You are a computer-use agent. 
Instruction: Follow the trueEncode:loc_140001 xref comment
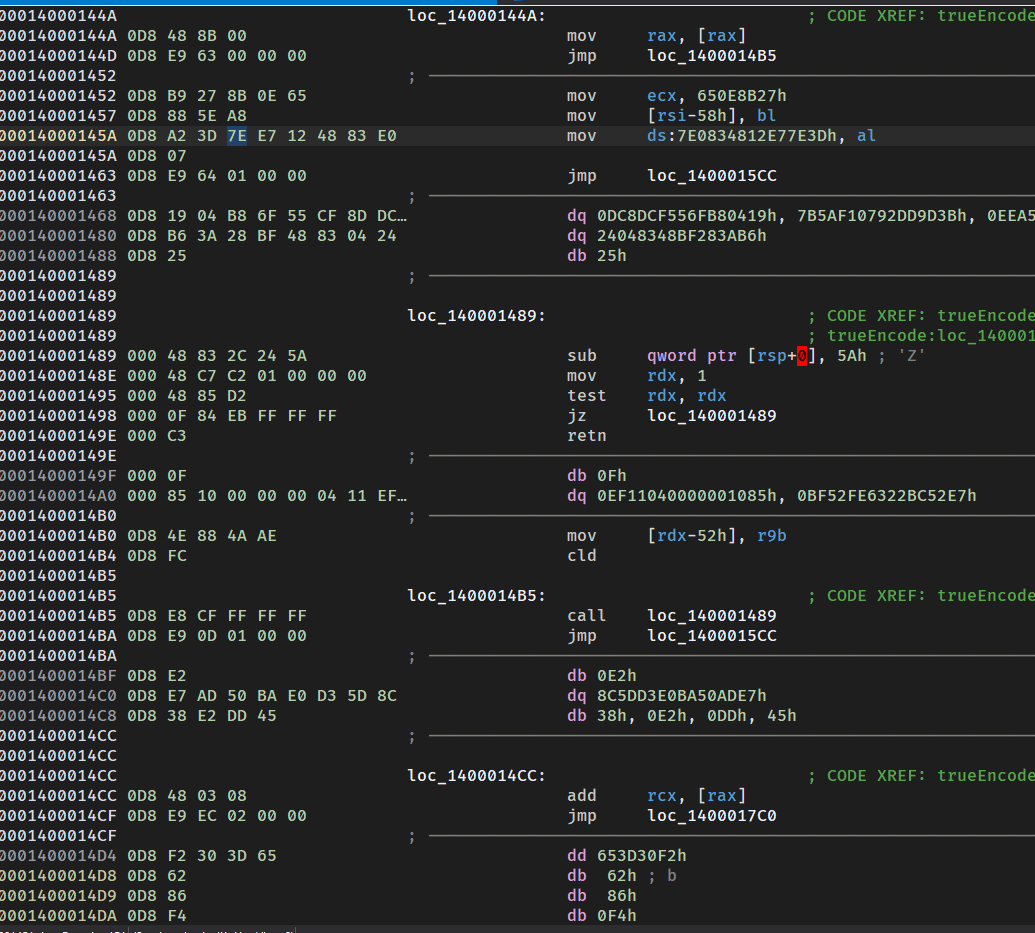pos(931,336)
